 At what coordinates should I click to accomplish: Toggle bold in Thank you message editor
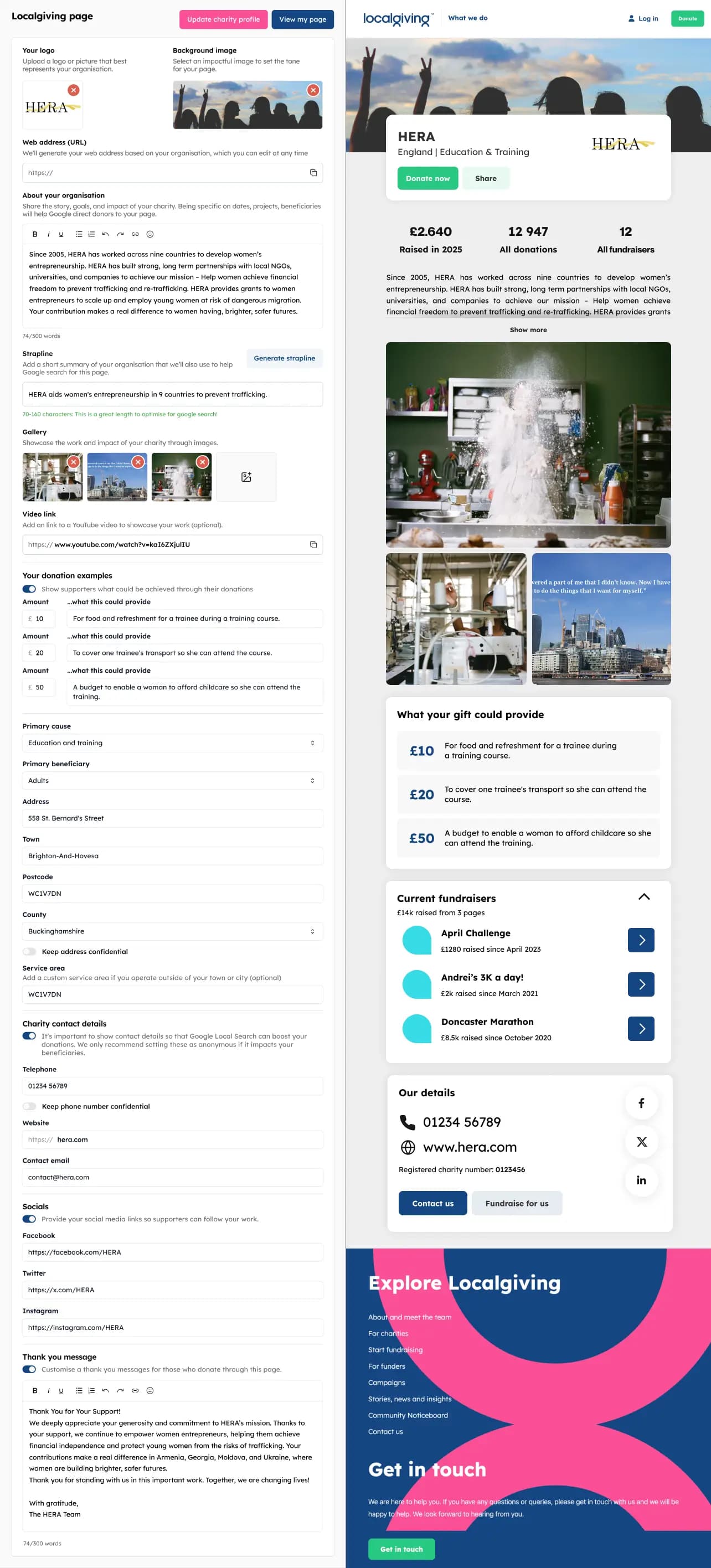(x=35, y=1391)
